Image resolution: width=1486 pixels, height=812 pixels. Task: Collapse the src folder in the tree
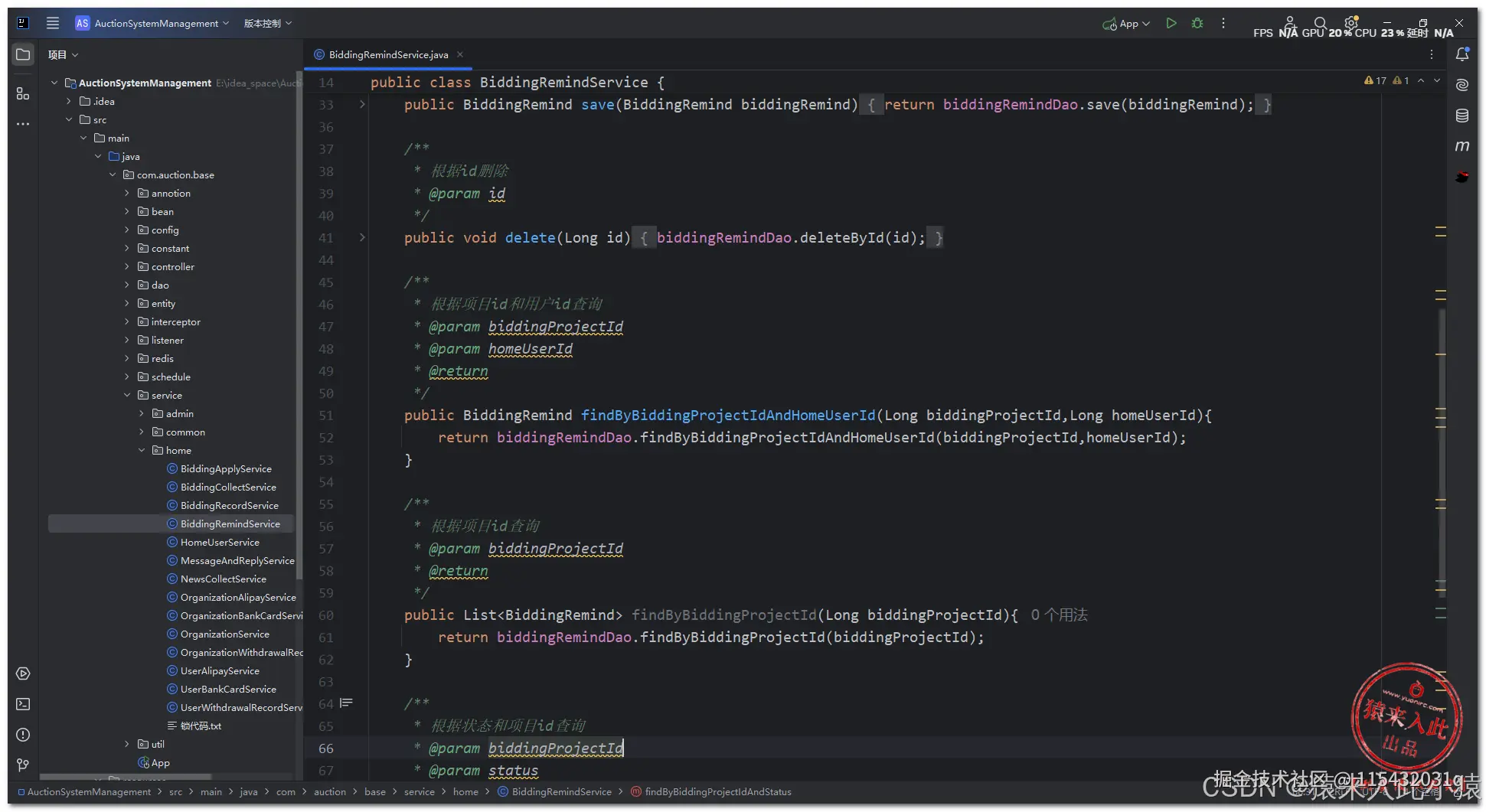pos(69,119)
